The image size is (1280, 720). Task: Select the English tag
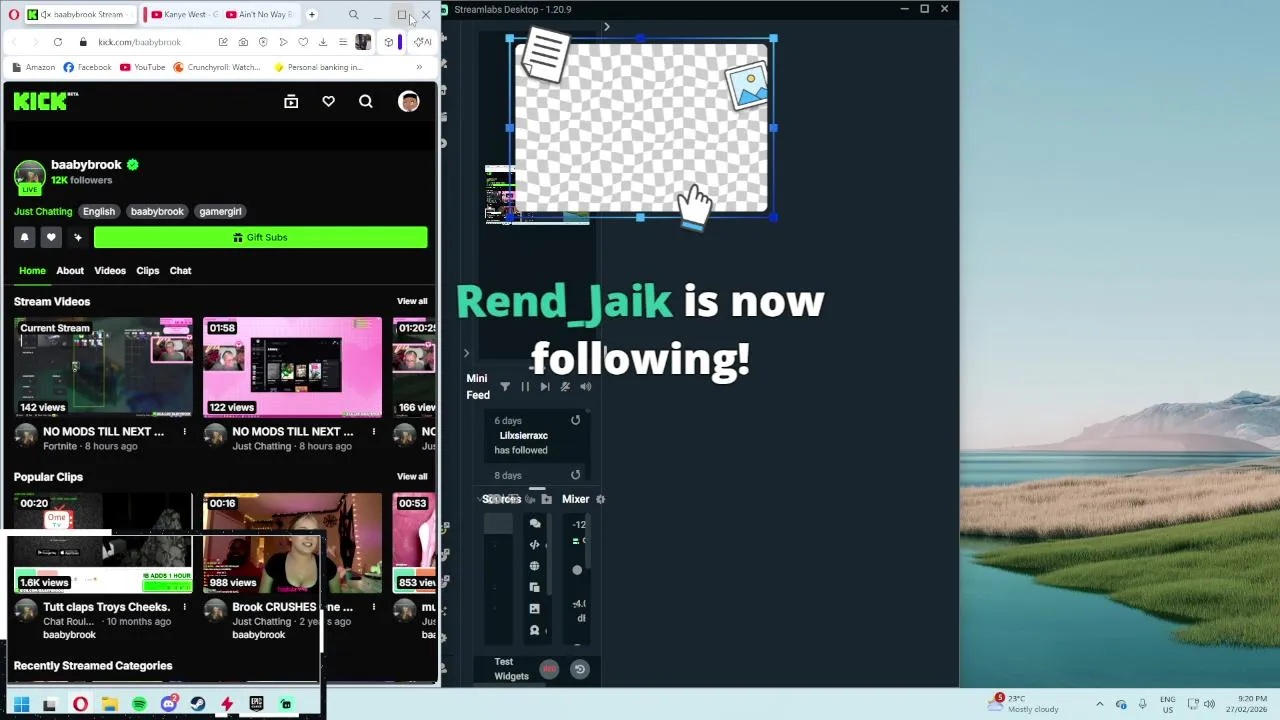click(99, 211)
